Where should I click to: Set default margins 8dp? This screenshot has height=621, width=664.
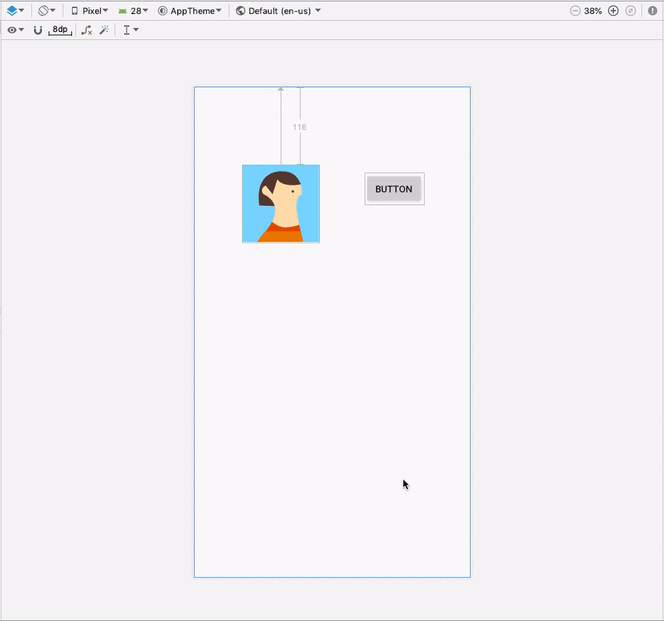60,30
